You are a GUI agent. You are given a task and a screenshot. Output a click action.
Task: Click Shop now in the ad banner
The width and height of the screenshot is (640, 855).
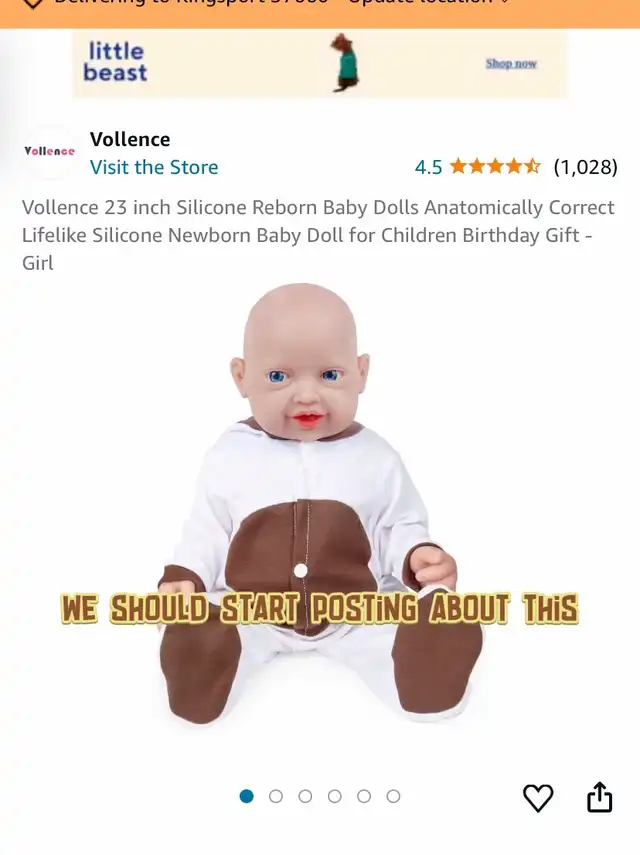(511, 64)
